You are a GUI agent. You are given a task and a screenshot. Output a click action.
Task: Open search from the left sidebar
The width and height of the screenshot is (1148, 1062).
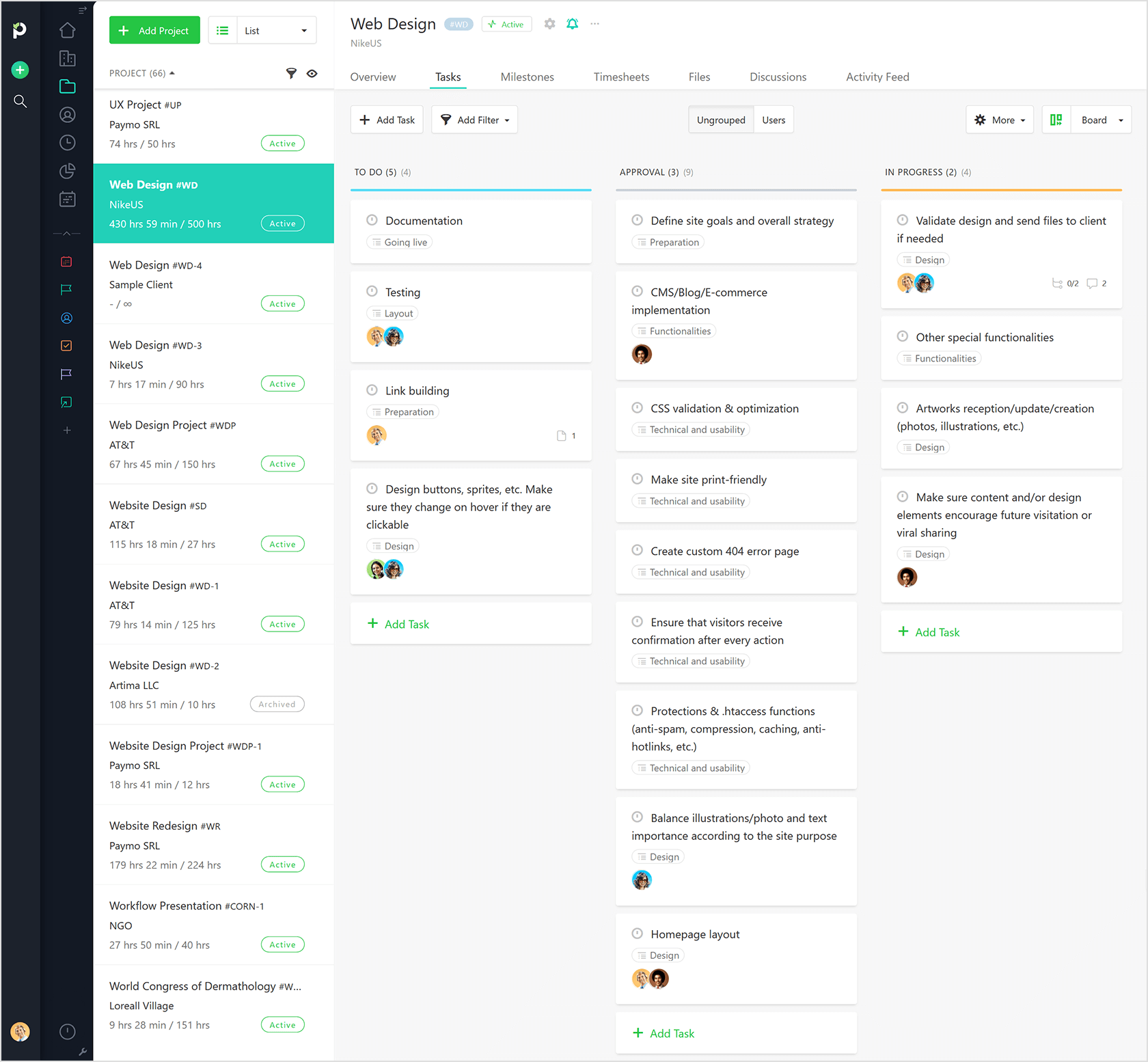tap(20, 101)
